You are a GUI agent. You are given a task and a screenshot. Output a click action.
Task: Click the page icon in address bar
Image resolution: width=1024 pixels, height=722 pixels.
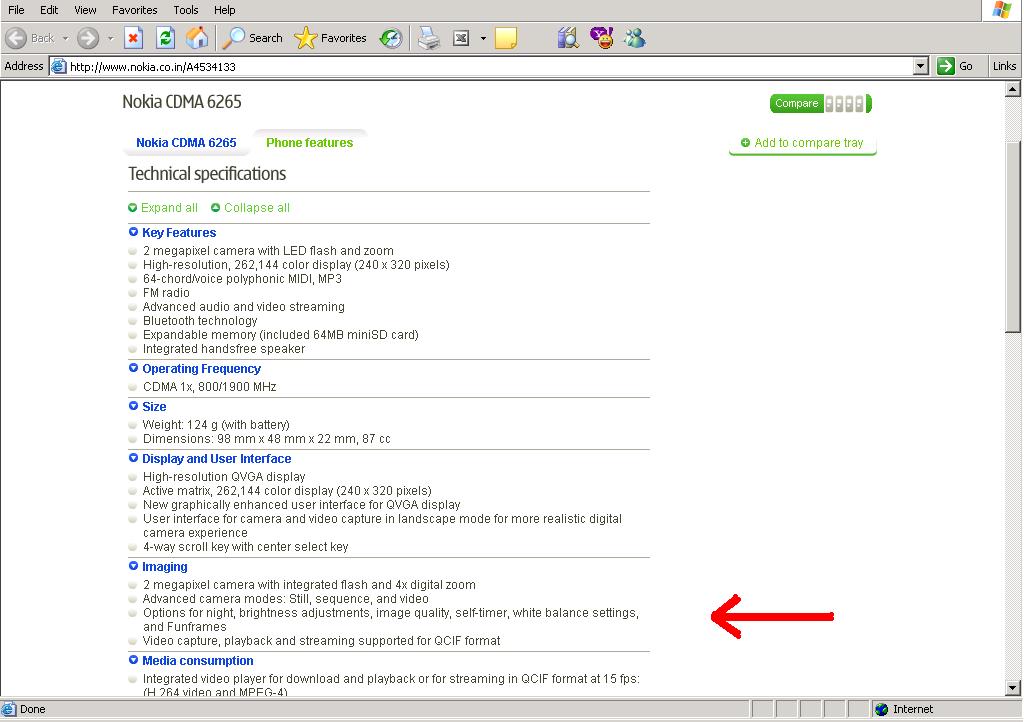coord(59,66)
